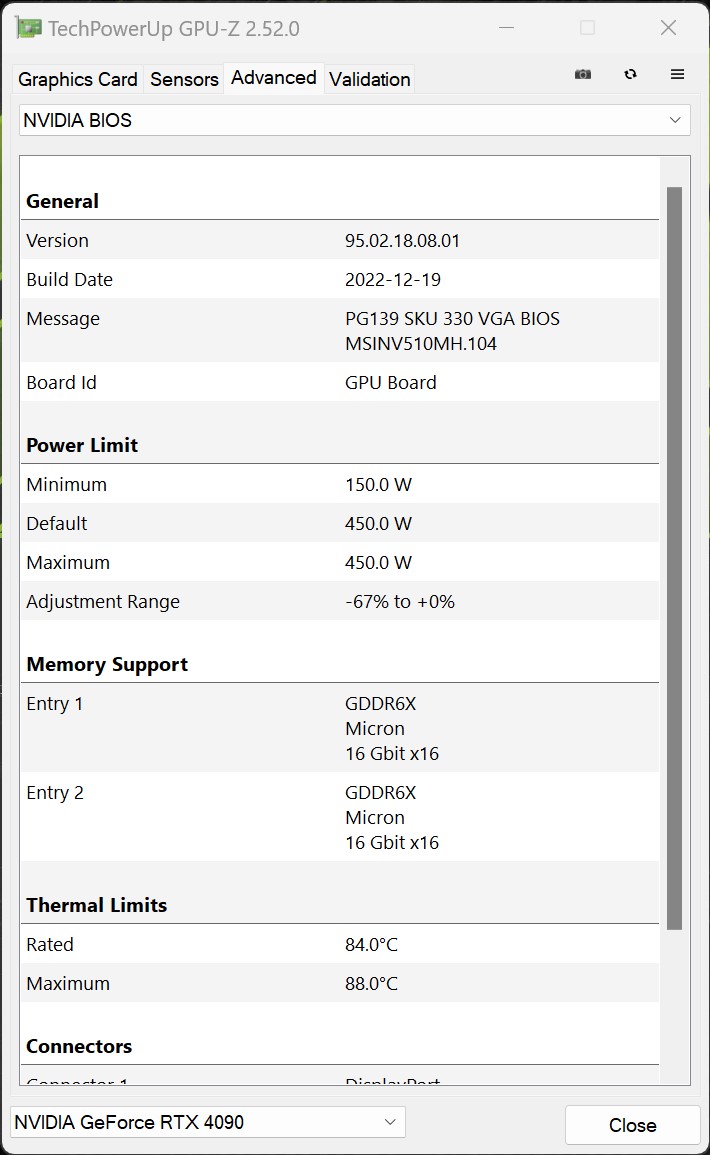The width and height of the screenshot is (710, 1155).
Task: Select the BIOS Version row
Action: point(339,240)
